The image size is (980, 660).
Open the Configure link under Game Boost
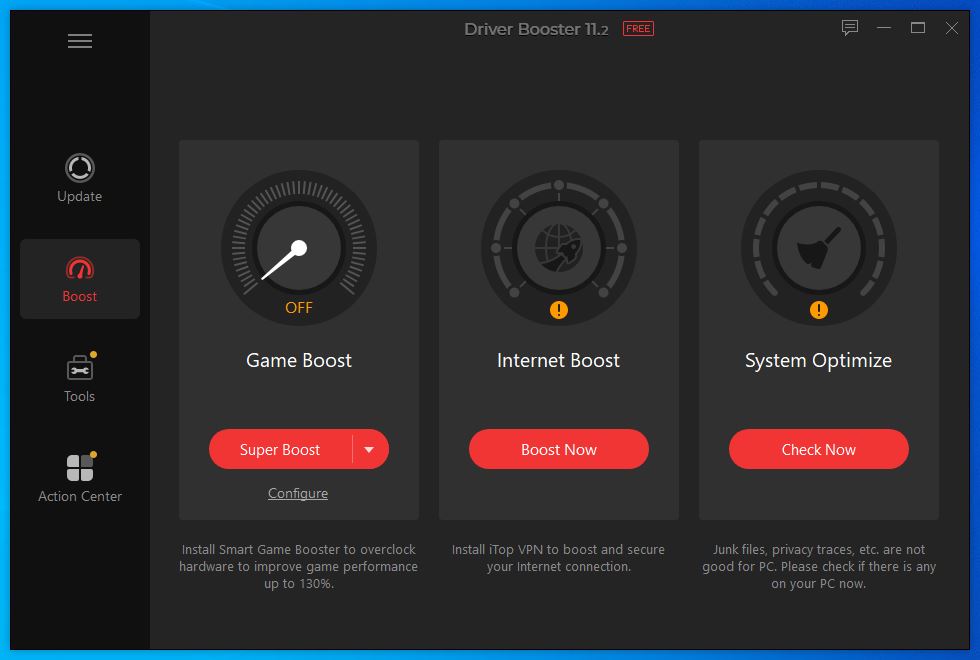click(298, 493)
